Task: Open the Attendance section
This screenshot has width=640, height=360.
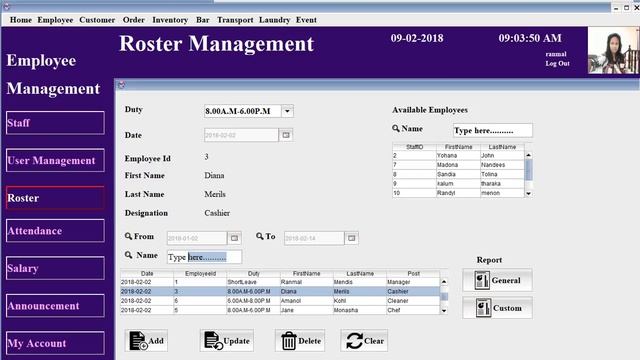Action: pos(55,231)
